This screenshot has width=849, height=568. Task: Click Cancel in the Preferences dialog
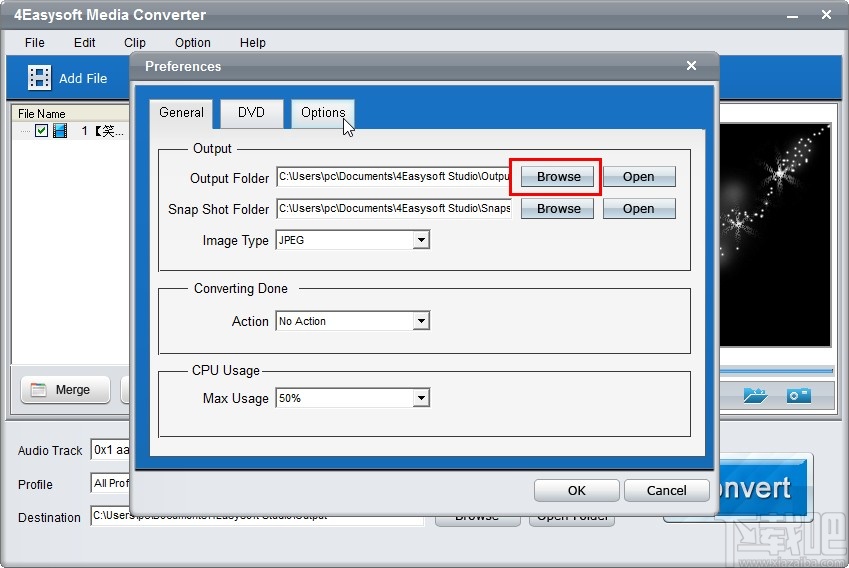tap(667, 491)
